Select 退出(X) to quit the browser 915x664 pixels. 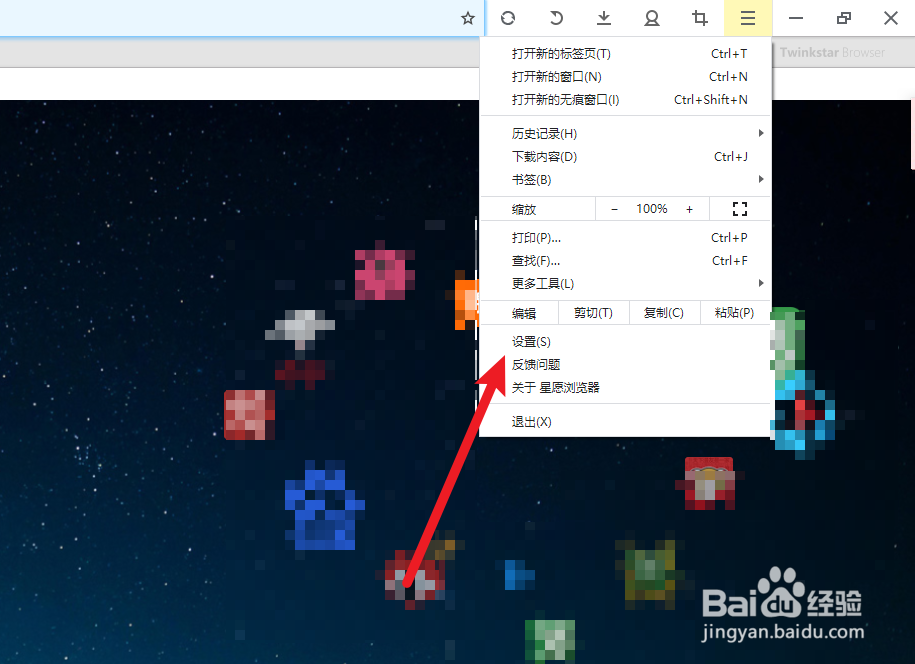531,421
